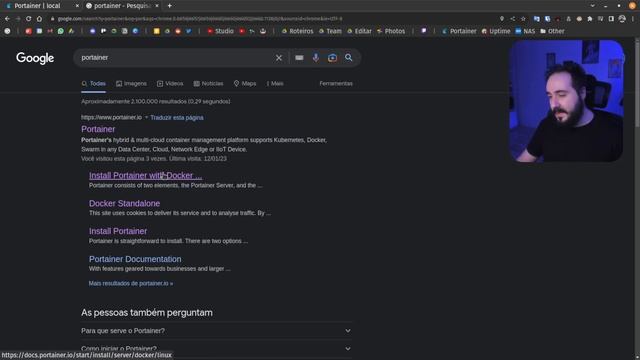Viewport: 640px width, 360px height.
Task: Reload the page with the refresh icon
Action: [x=29, y=19]
